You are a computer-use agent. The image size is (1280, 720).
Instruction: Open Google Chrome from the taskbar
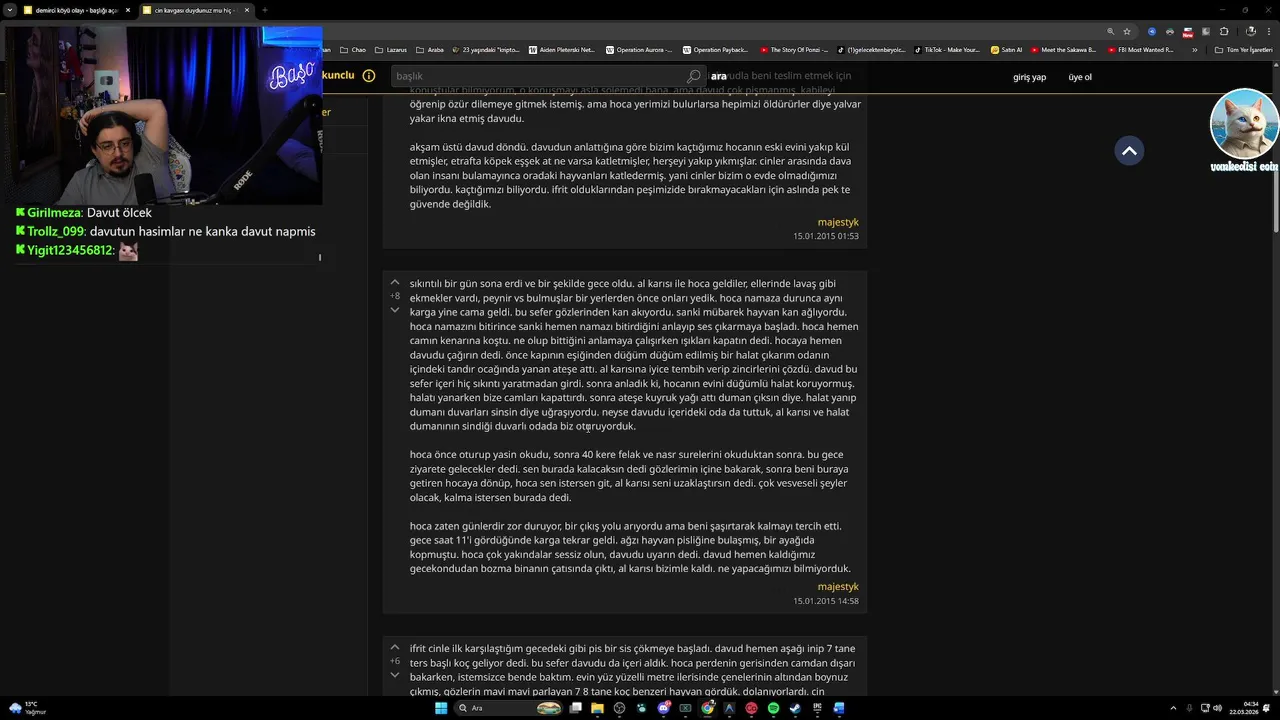tap(707, 708)
